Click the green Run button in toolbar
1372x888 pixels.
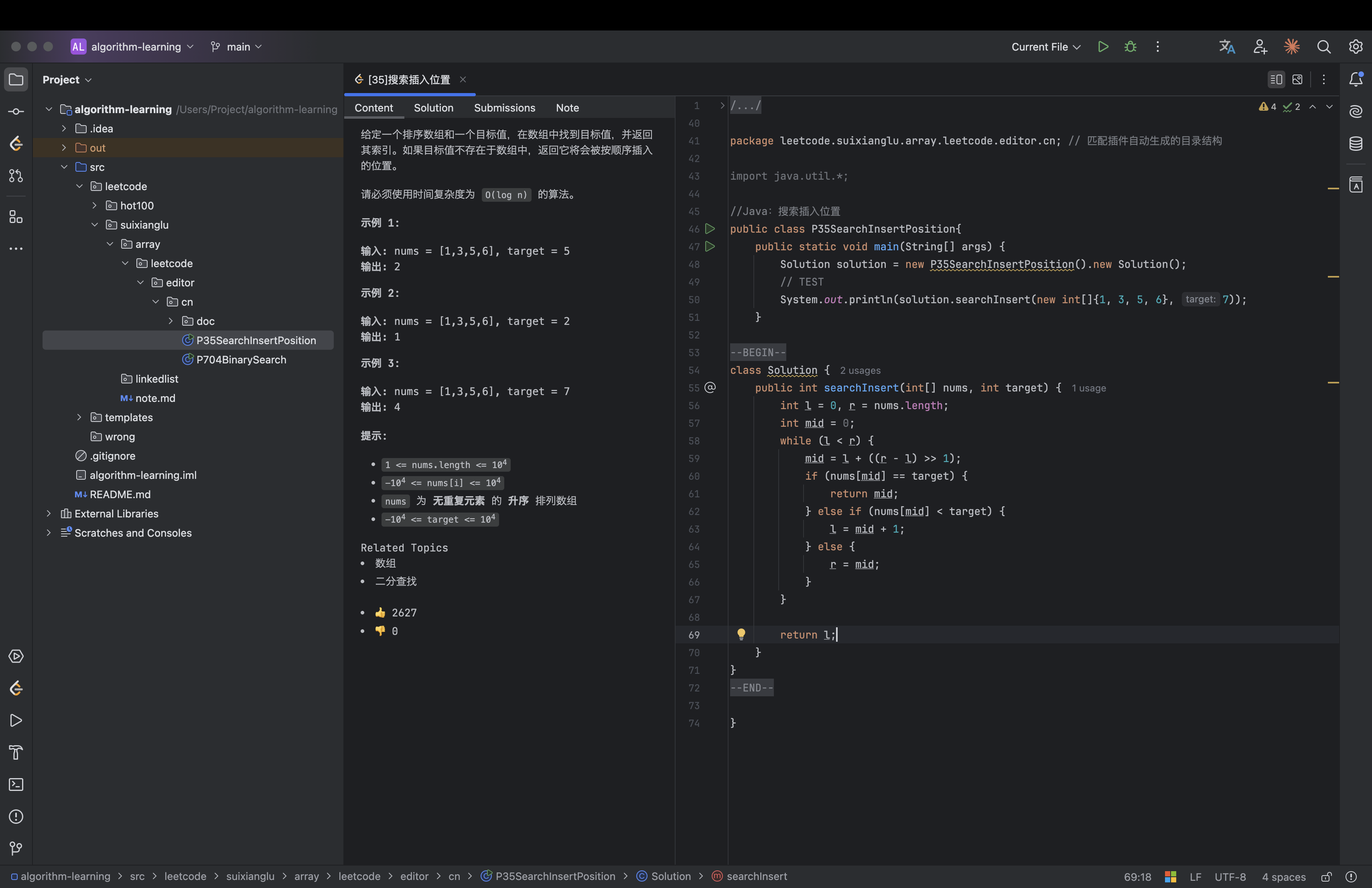point(1103,47)
